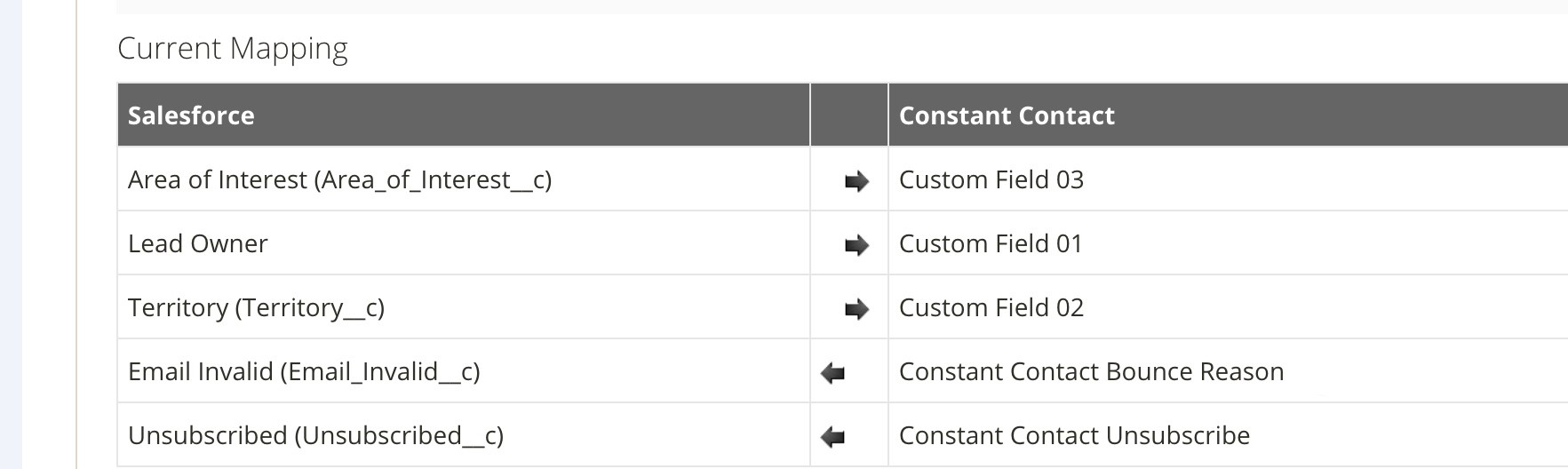1568x469 pixels.
Task: Select the Territory (Territory__c) cell
Action: [463, 307]
